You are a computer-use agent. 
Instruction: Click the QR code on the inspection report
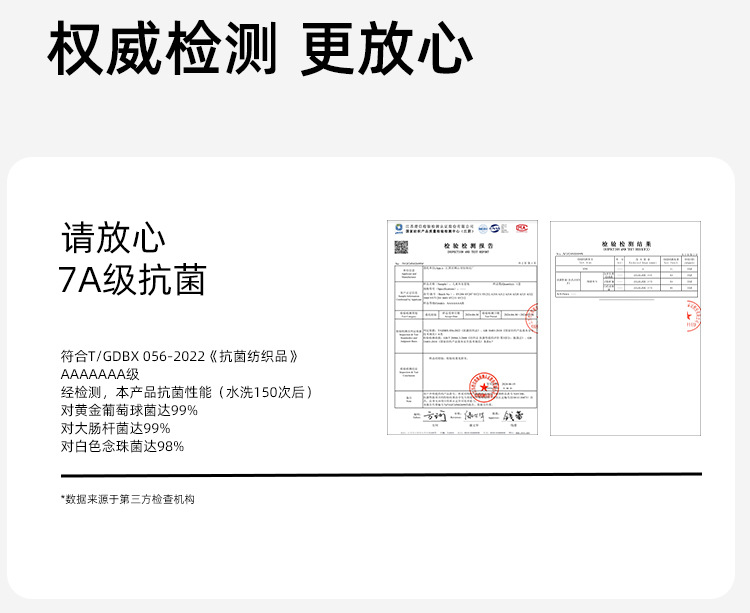pyautogui.click(x=401, y=247)
